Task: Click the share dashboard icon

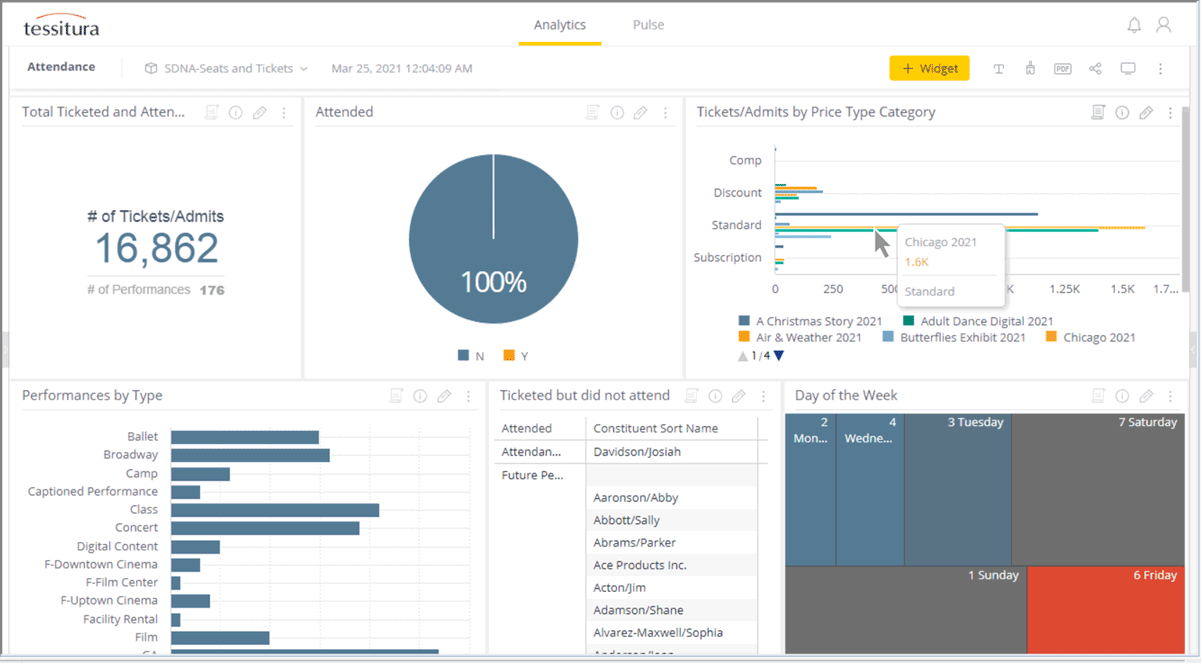Action: point(1094,68)
